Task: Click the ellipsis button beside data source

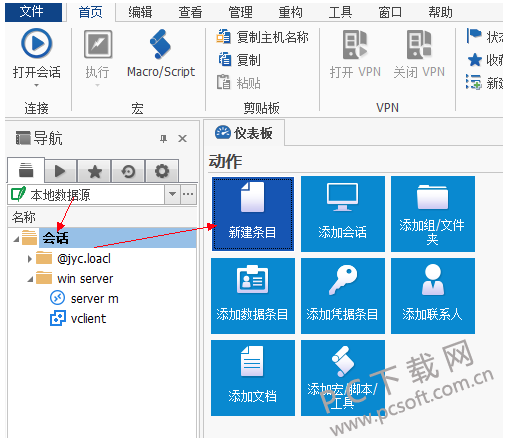Action: [188, 194]
